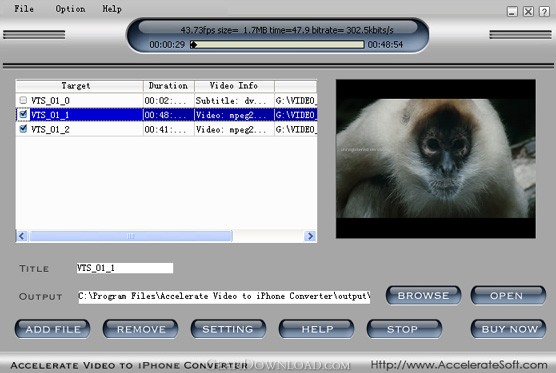Click the total time 00:48:54

click(385, 45)
